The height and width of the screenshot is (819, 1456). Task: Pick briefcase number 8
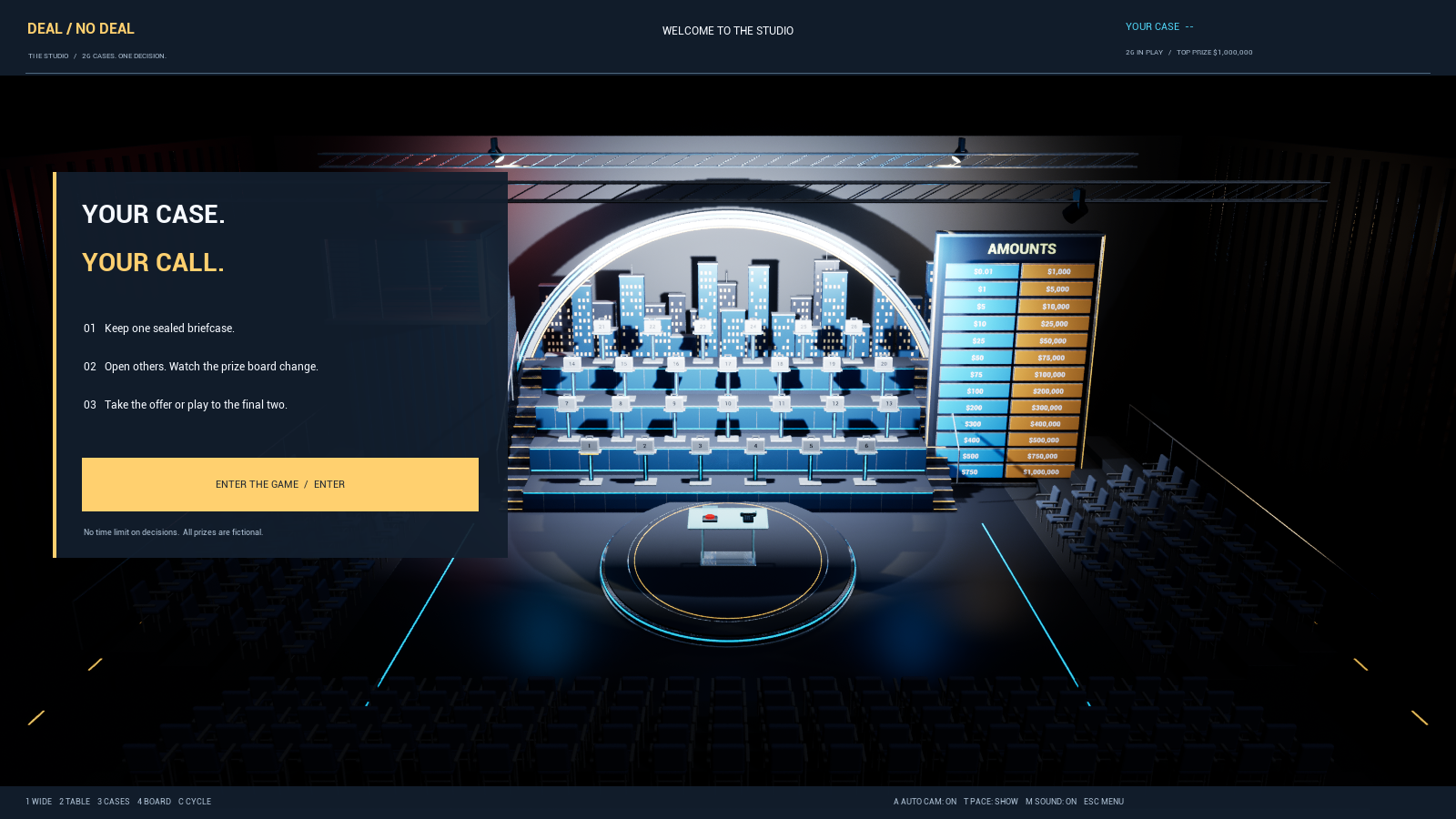[621, 403]
